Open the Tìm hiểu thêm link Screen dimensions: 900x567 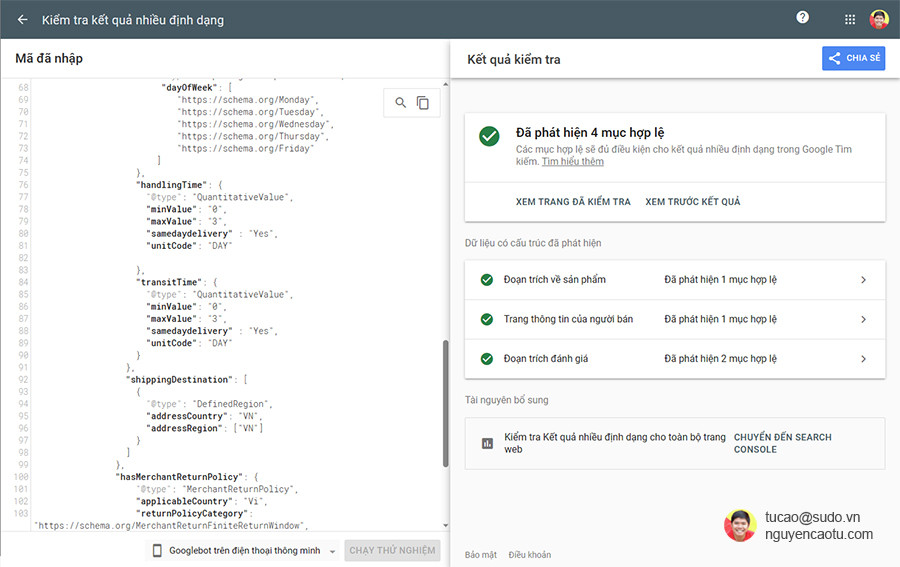573,162
